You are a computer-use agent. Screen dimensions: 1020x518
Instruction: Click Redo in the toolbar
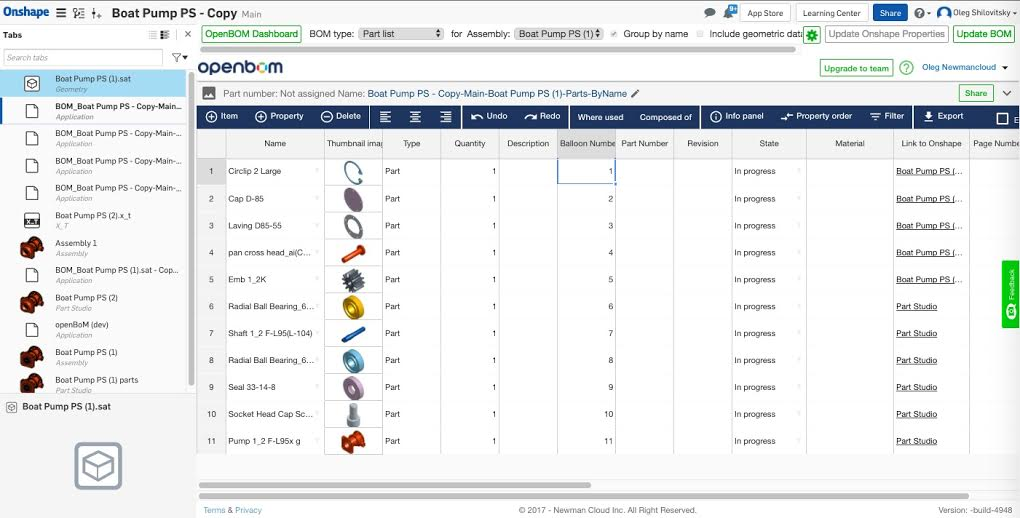point(542,116)
